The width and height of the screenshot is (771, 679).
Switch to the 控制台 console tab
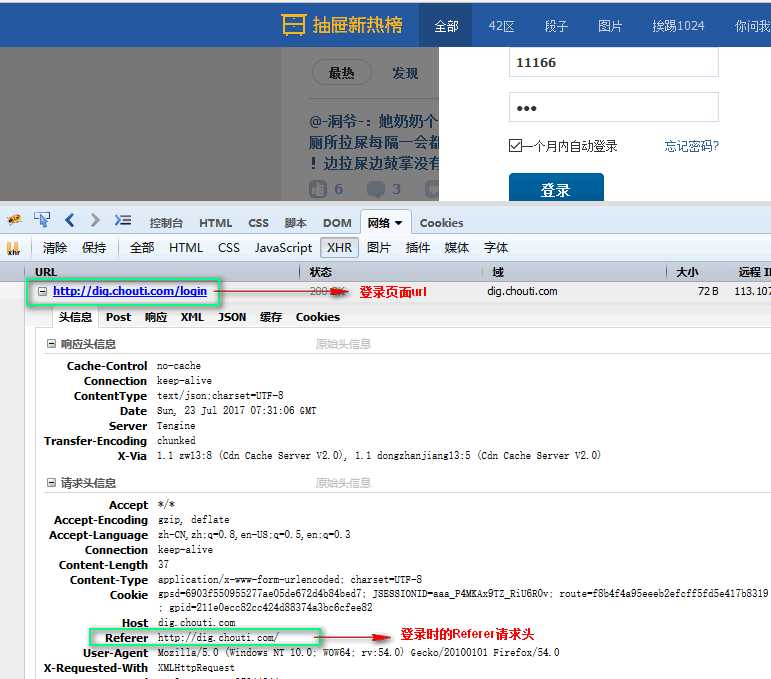[166, 223]
